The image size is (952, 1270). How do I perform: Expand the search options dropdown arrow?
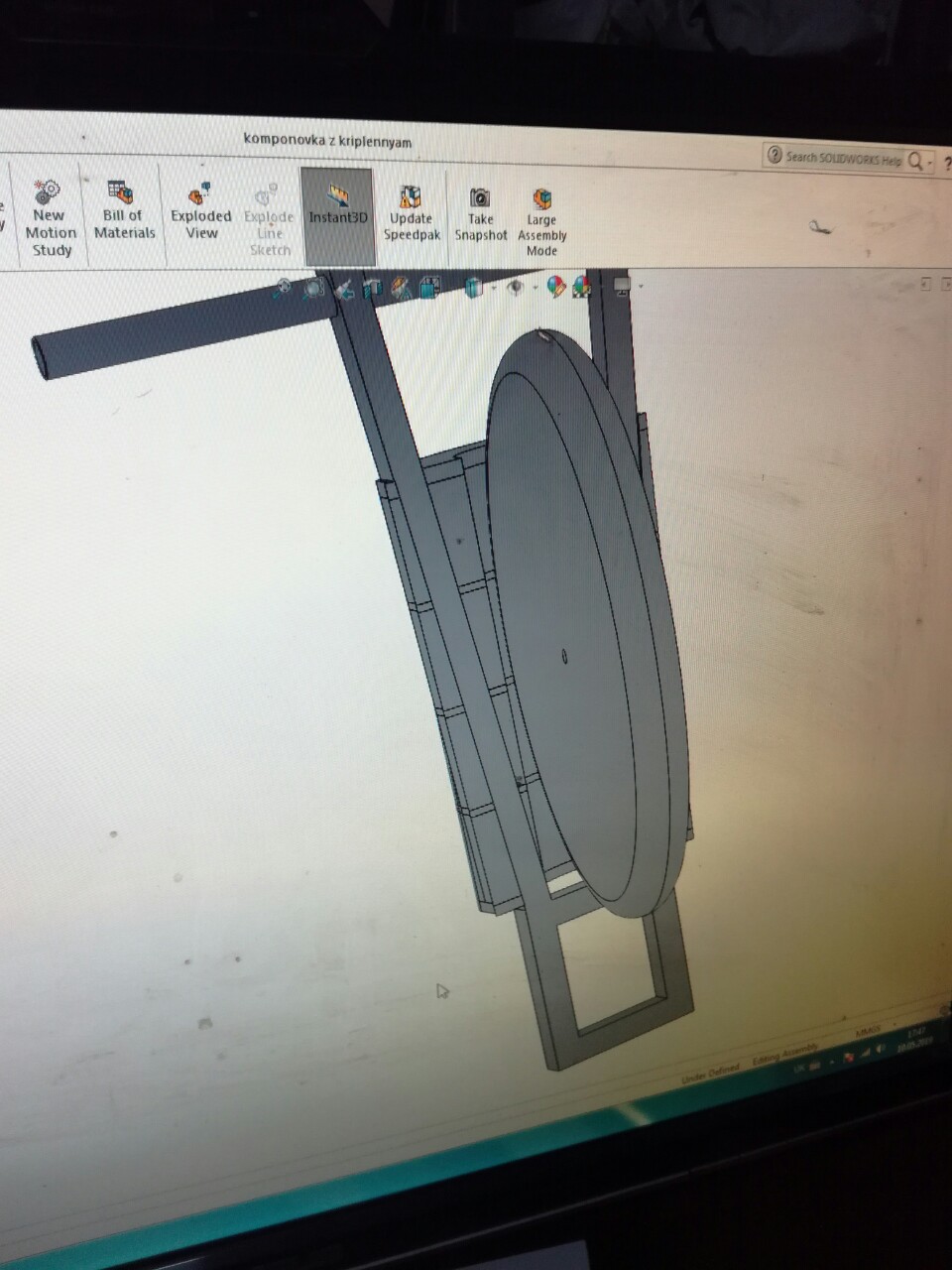click(931, 162)
